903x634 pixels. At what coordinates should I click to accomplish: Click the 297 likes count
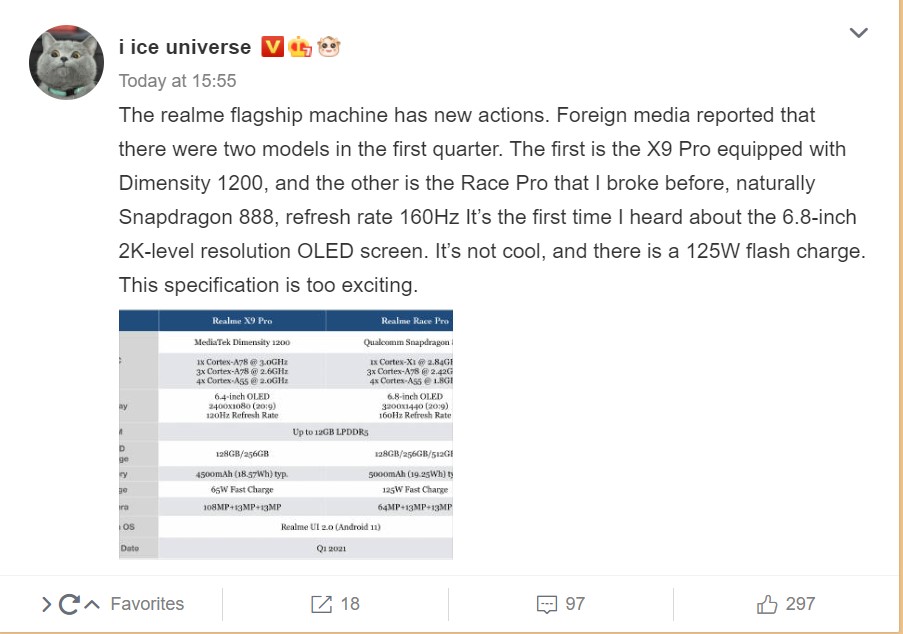click(800, 603)
